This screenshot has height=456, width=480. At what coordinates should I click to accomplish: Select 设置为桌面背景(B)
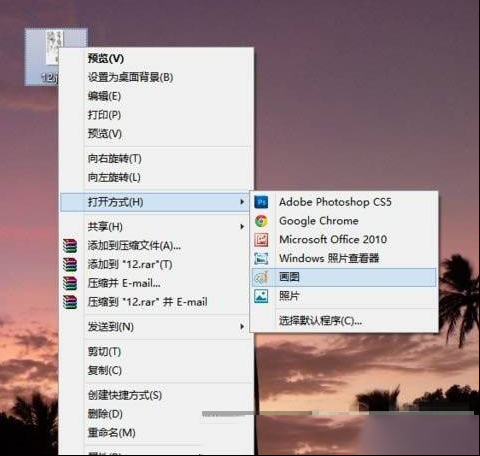[x=130, y=77]
